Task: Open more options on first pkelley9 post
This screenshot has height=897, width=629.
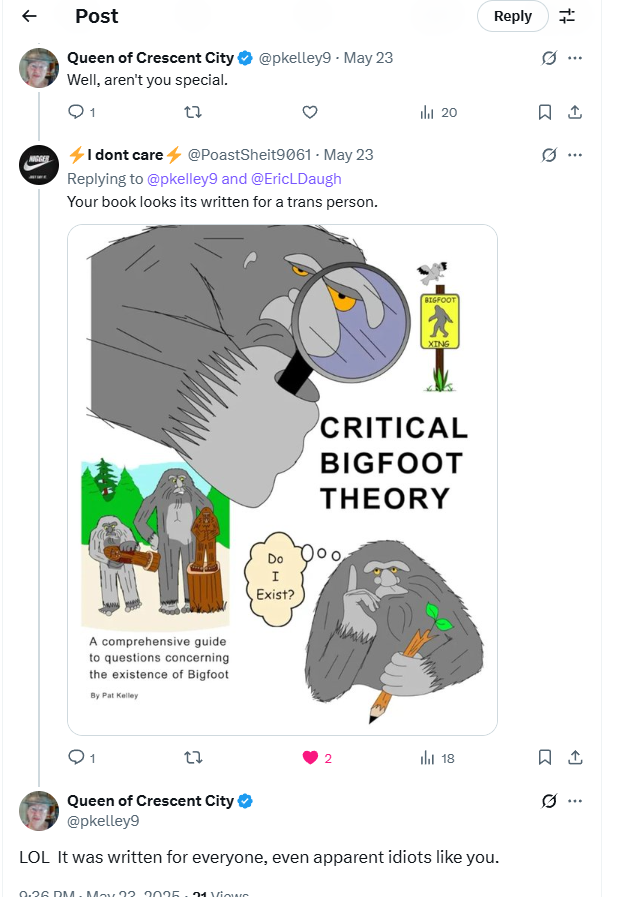Action: pyautogui.click(x=575, y=58)
